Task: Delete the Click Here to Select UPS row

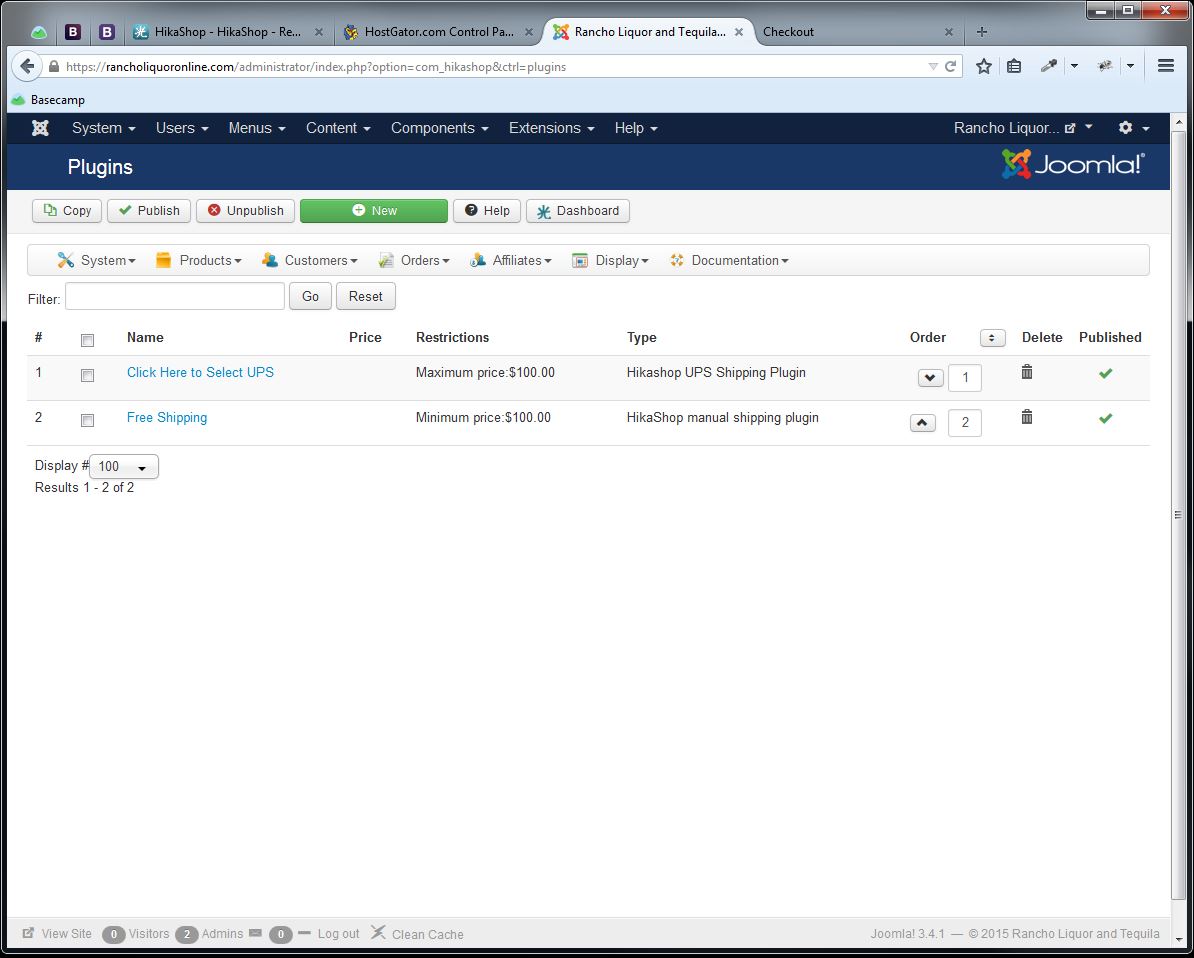Action: click(1026, 372)
